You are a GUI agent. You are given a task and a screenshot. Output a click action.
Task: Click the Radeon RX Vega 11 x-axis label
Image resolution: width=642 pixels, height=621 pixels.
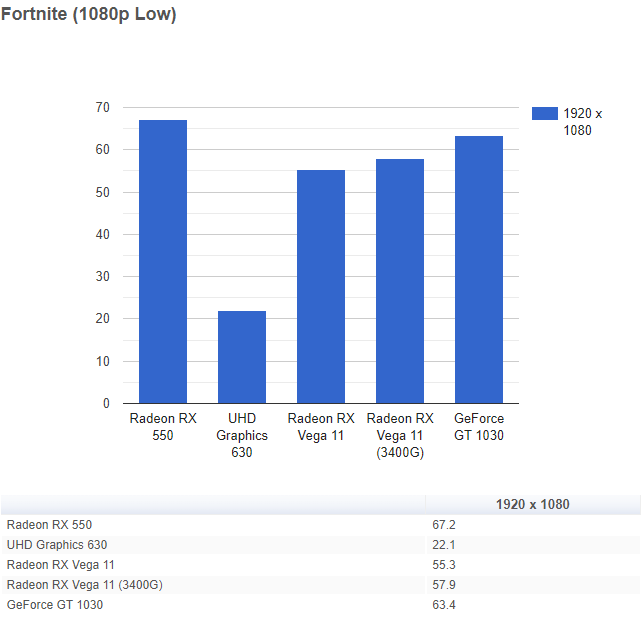point(321,427)
